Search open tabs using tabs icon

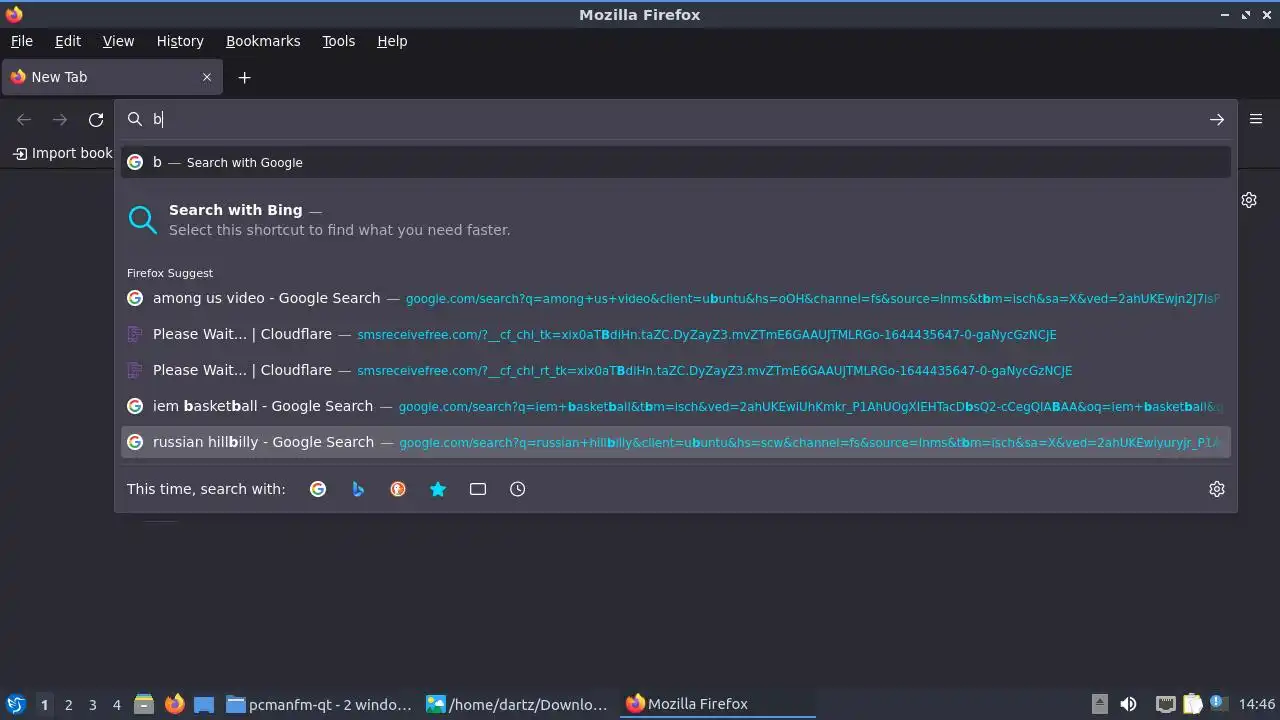pos(478,489)
